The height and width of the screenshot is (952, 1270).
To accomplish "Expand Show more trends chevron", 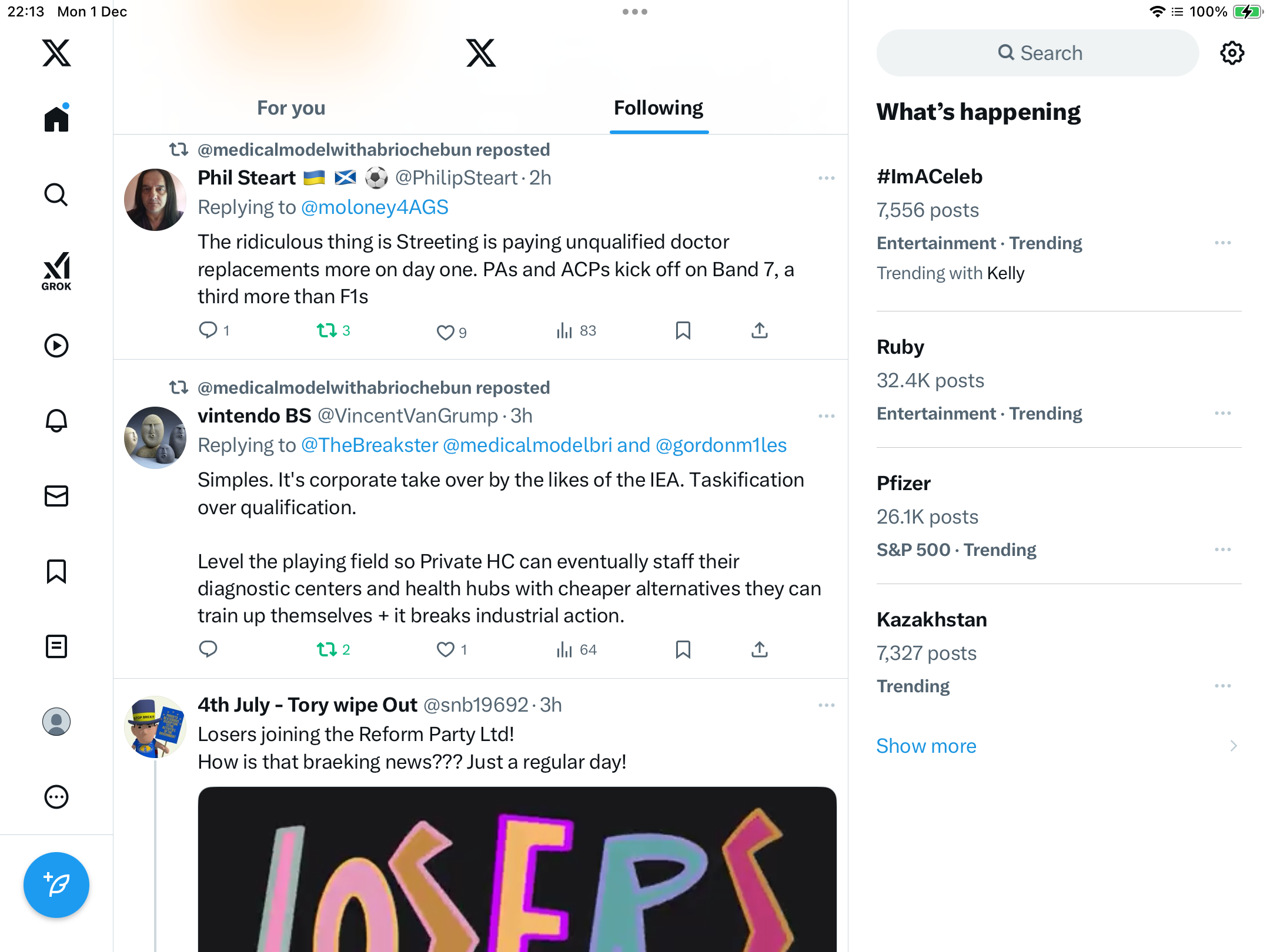I will (x=1233, y=746).
